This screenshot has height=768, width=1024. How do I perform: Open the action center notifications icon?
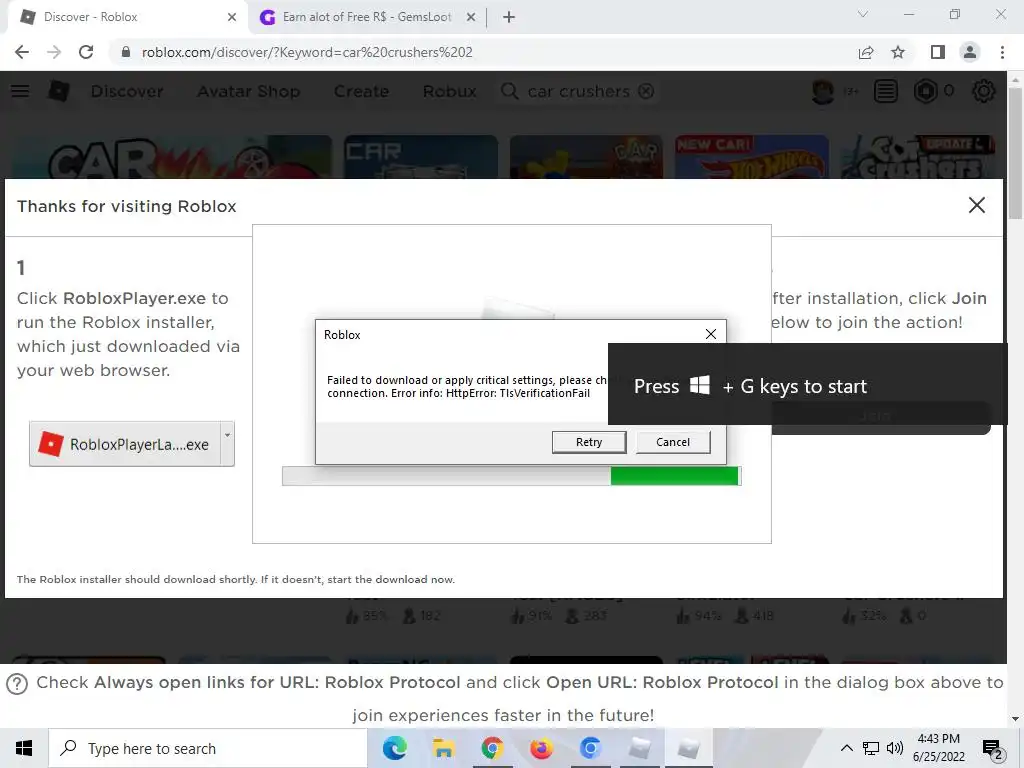tap(992, 748)
